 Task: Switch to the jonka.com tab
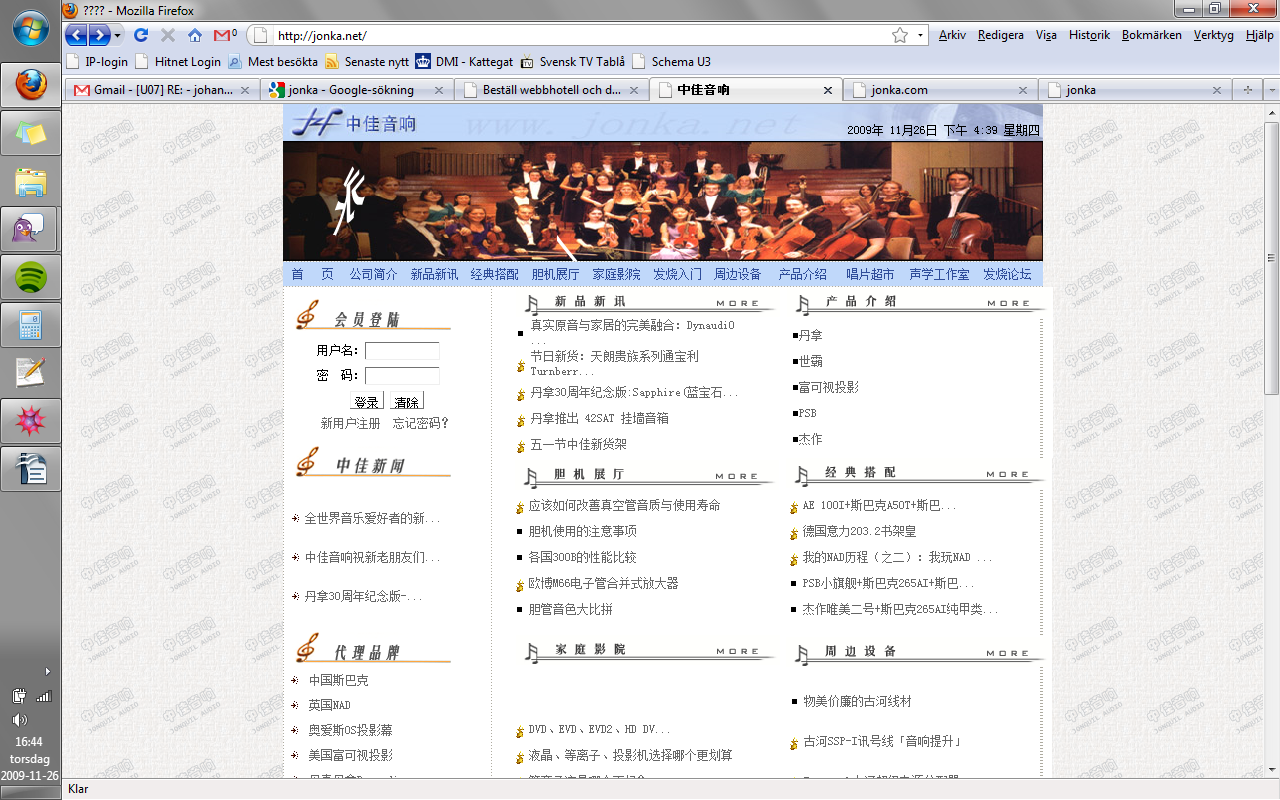pyautogui.click(x=940, y=90)
